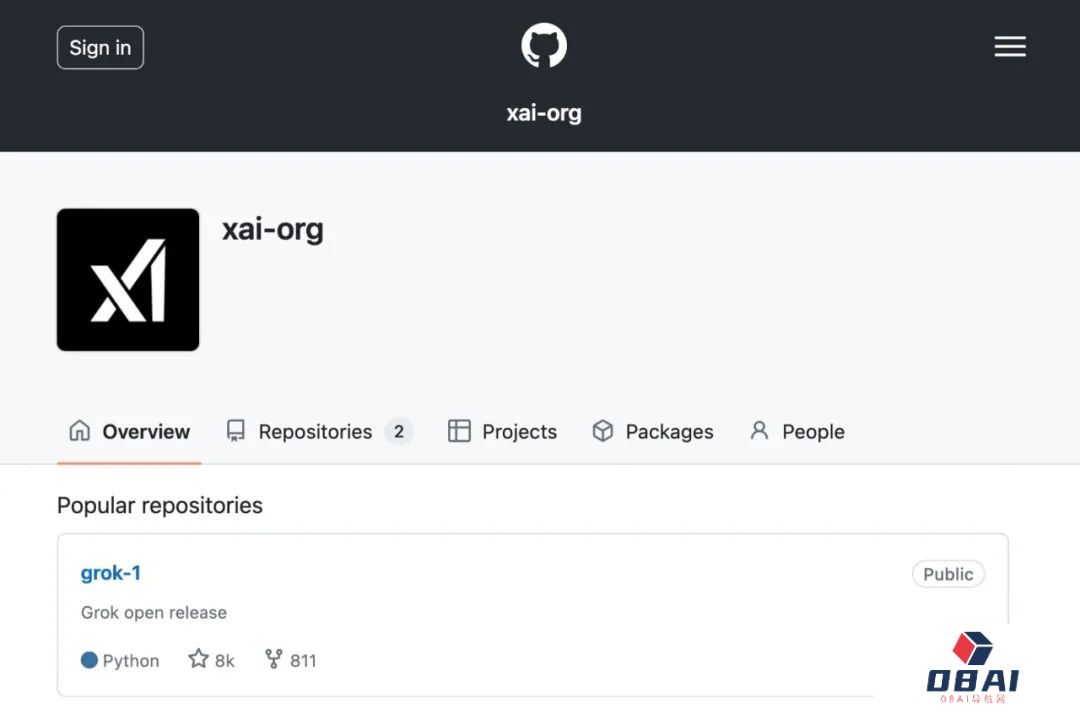Click the Overview home icon
Viewport: 1080px width, 714px height.
pyautogui.click(x=79, y=431)
